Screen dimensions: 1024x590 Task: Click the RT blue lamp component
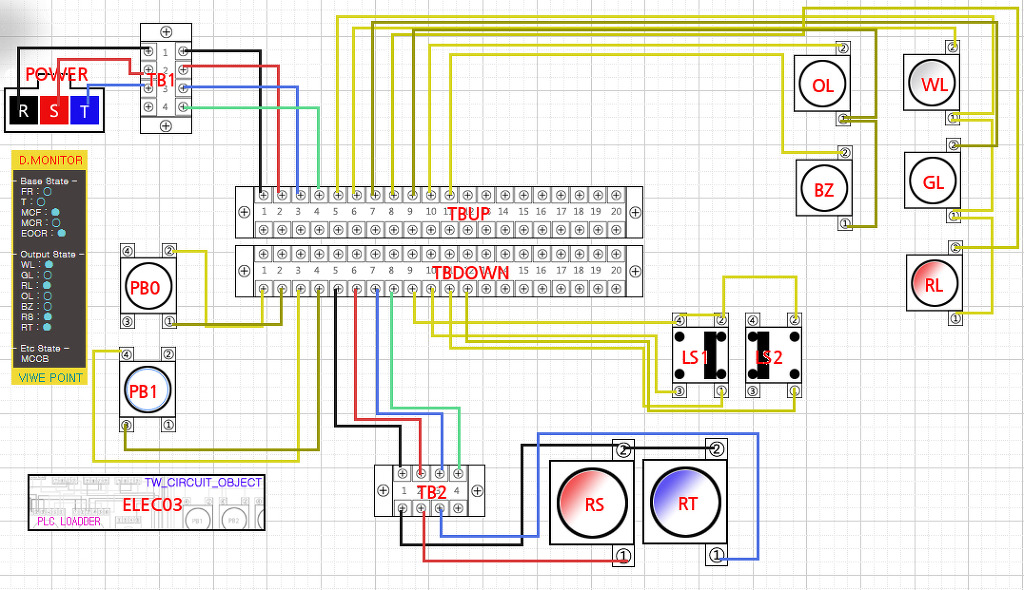(686, 502)
